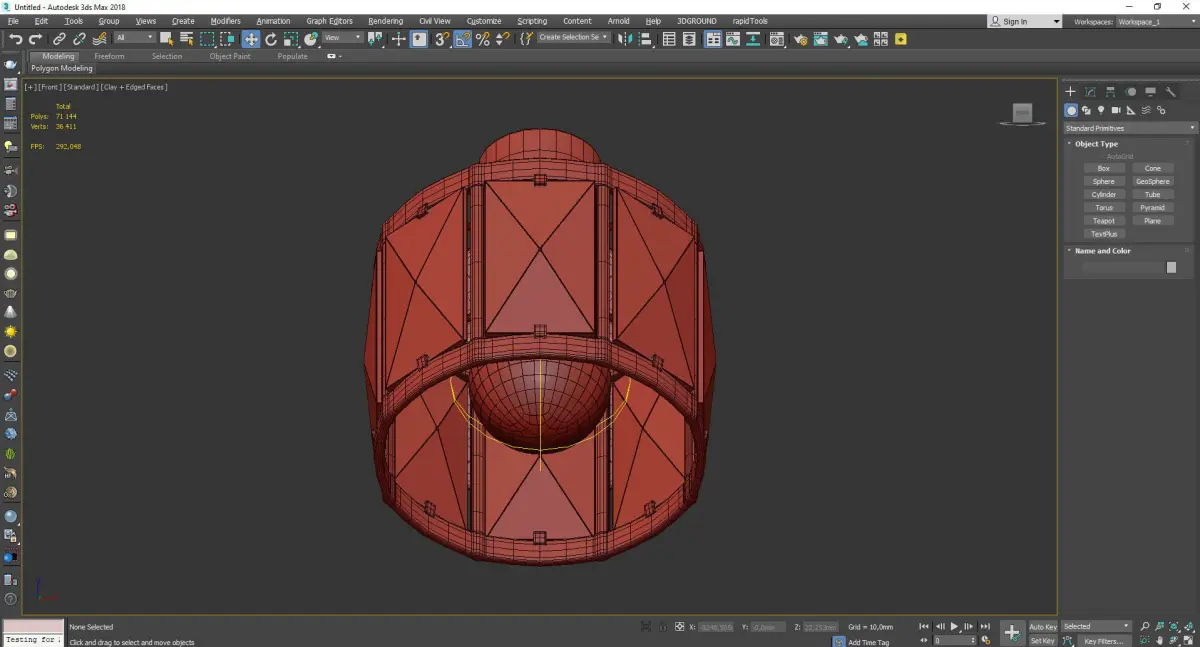This screenshot has width=1200, height=647.
Task: Click the Teapot primitive button
Action: (1103, 221)
